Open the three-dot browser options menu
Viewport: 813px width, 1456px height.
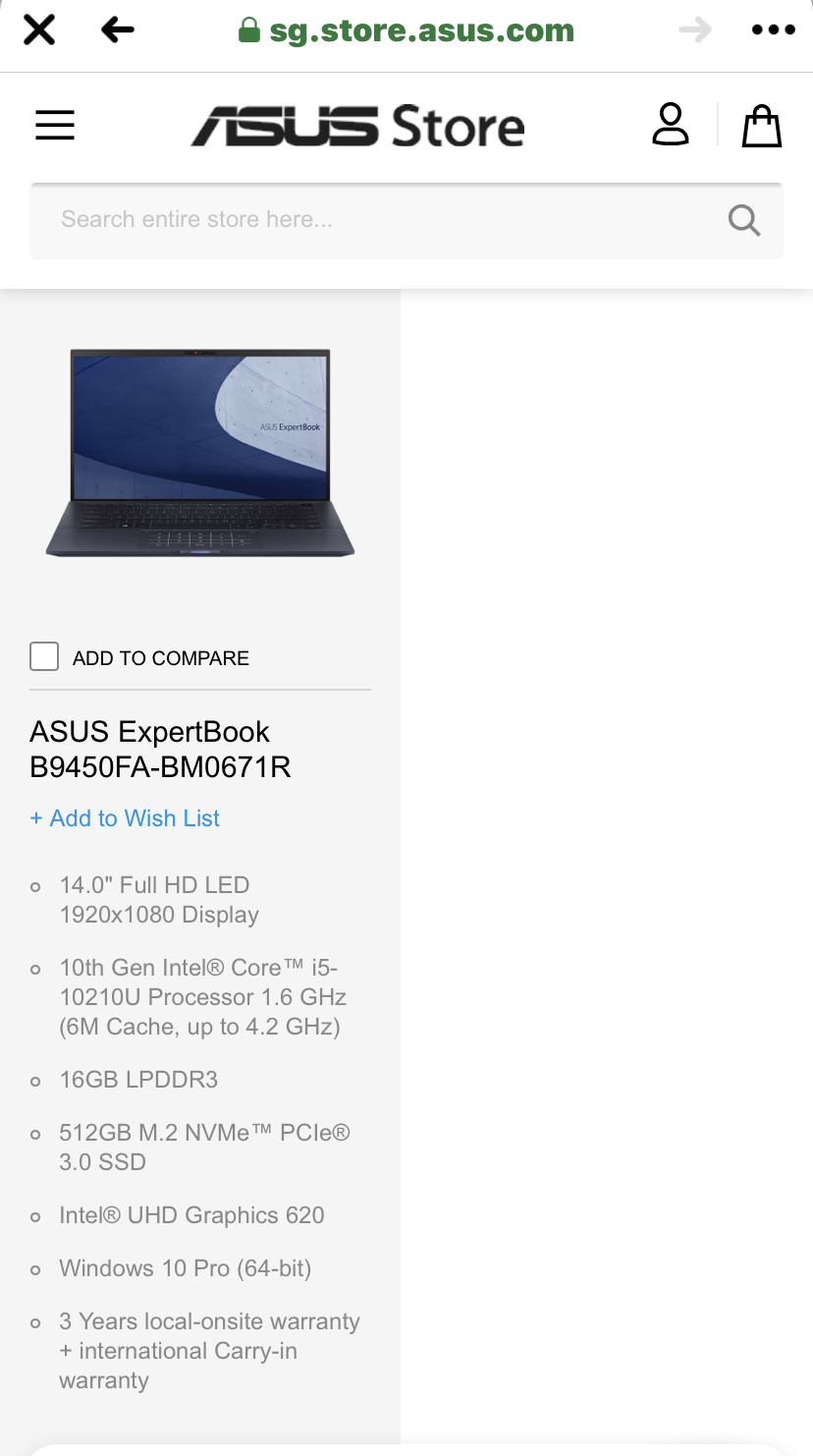(774, 30)
